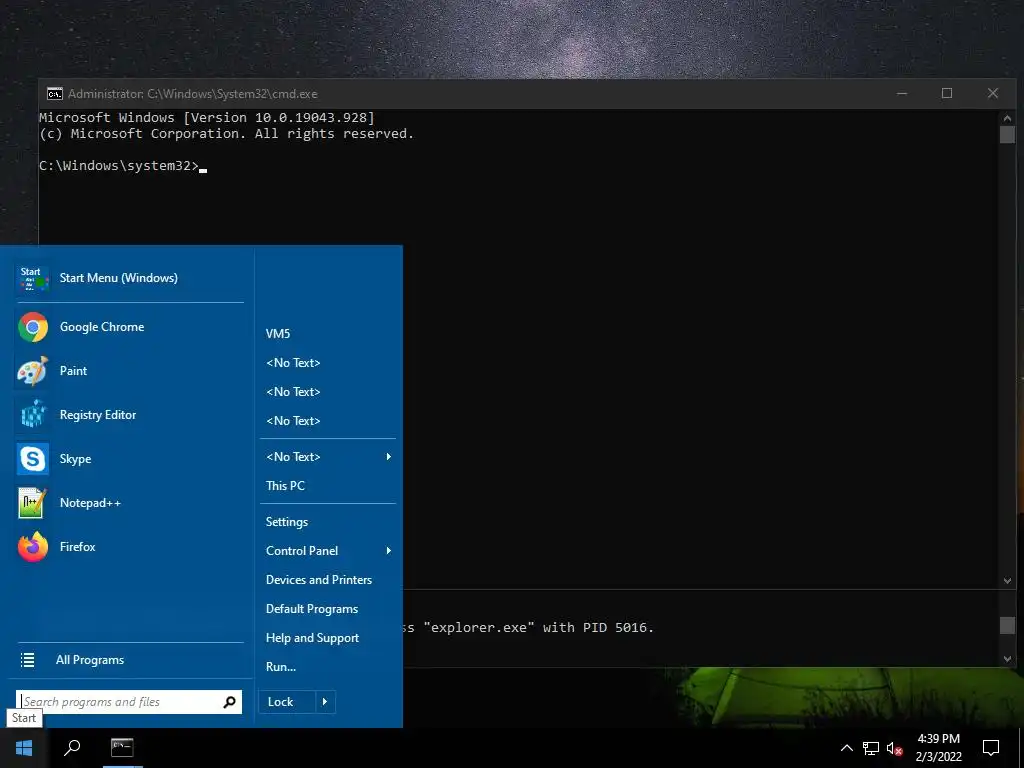The width and height of the screenshot is (1024, 768).
Task: Click the cmd window title bar icon
Action: coord(55,94)
